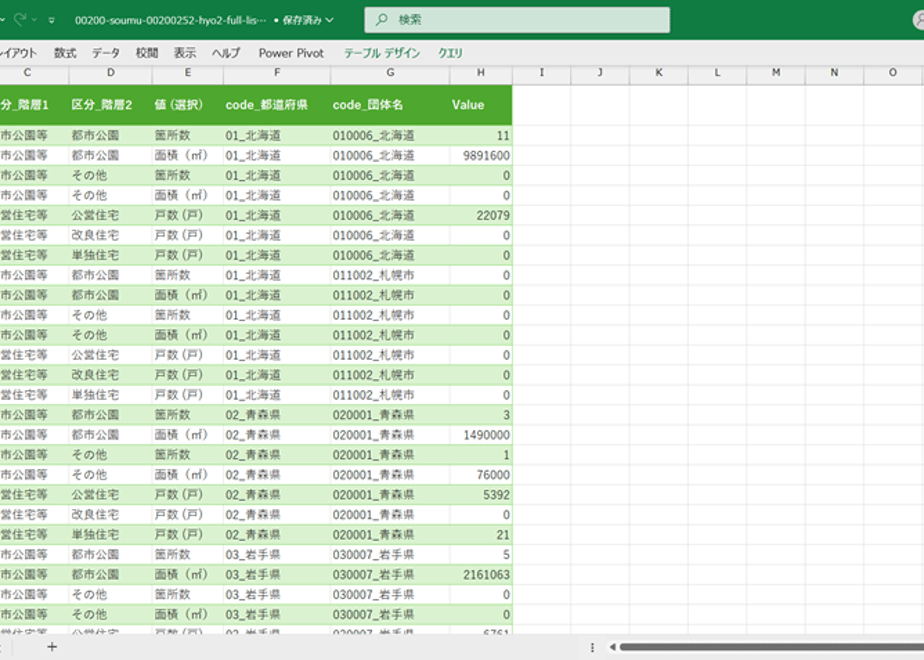Click the 区分_階層2 table header cell
Screen dimensions: 924x660
pos(111,105)
